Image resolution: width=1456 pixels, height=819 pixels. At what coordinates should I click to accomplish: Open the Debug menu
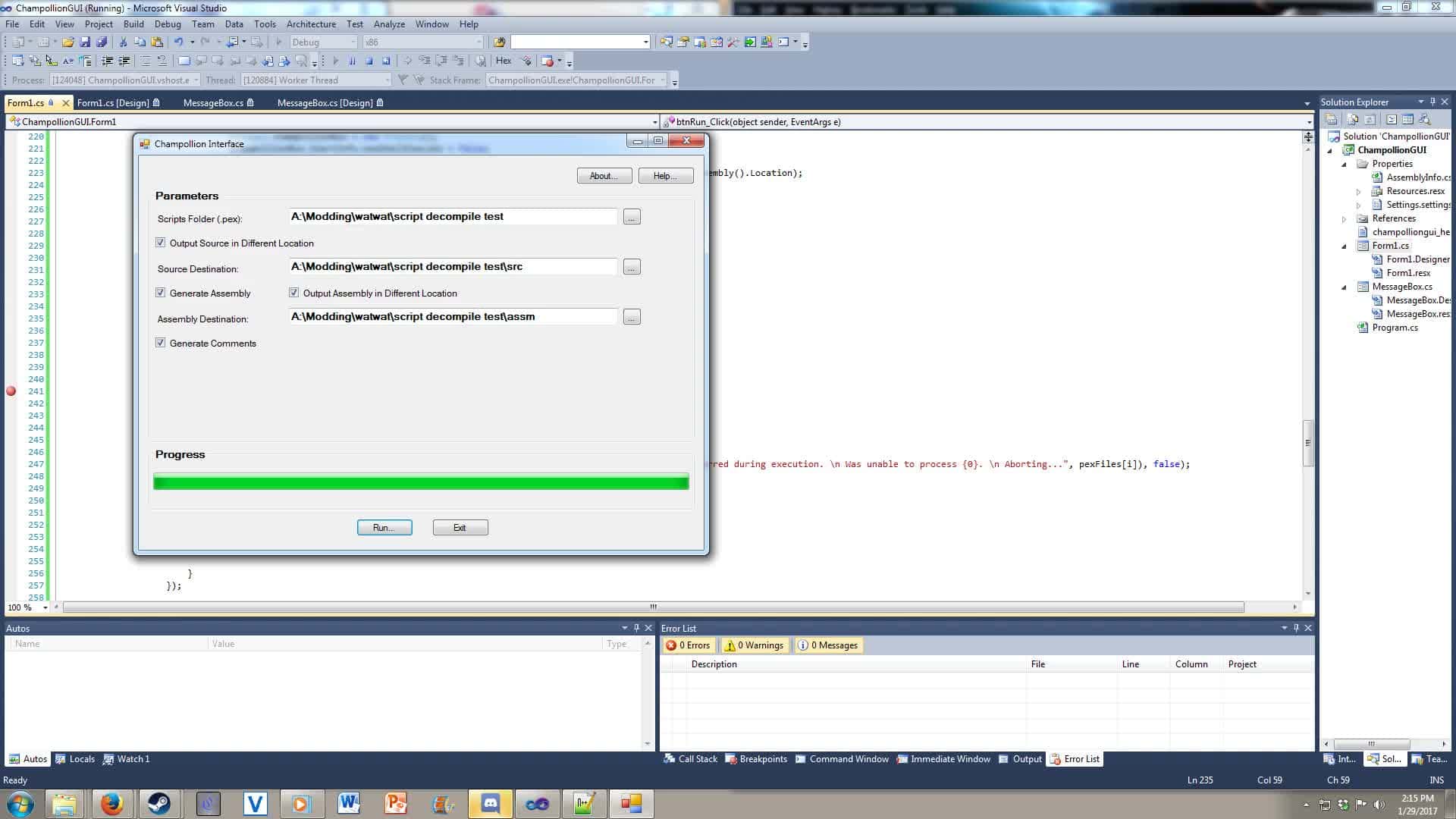(168, 24)
